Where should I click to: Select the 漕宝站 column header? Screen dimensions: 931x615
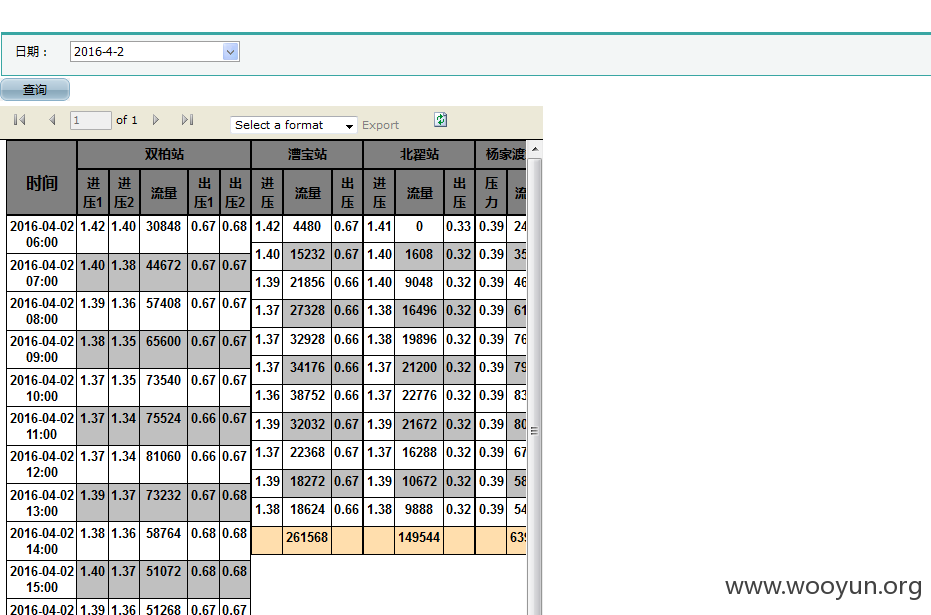[x=307, y=154]
